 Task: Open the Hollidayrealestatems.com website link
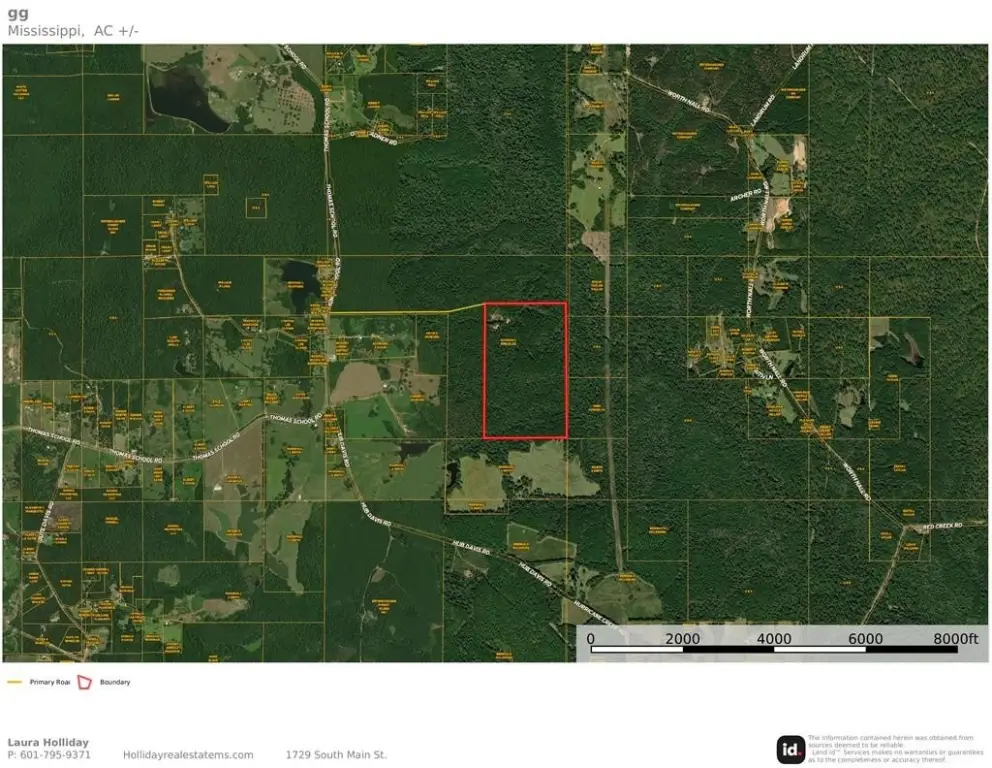pos(188,755)
